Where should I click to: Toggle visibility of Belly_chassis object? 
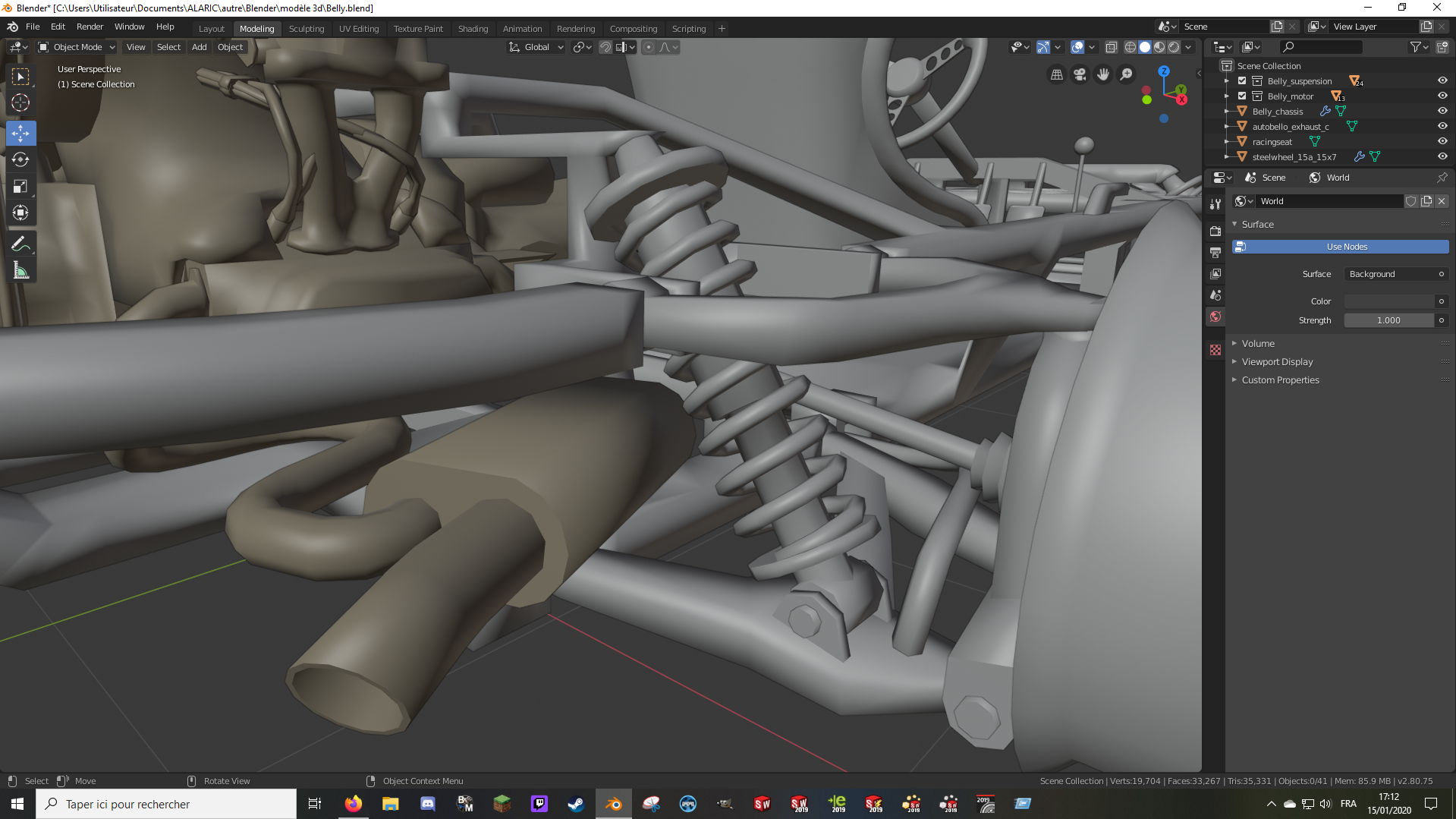click(1442, 112)
